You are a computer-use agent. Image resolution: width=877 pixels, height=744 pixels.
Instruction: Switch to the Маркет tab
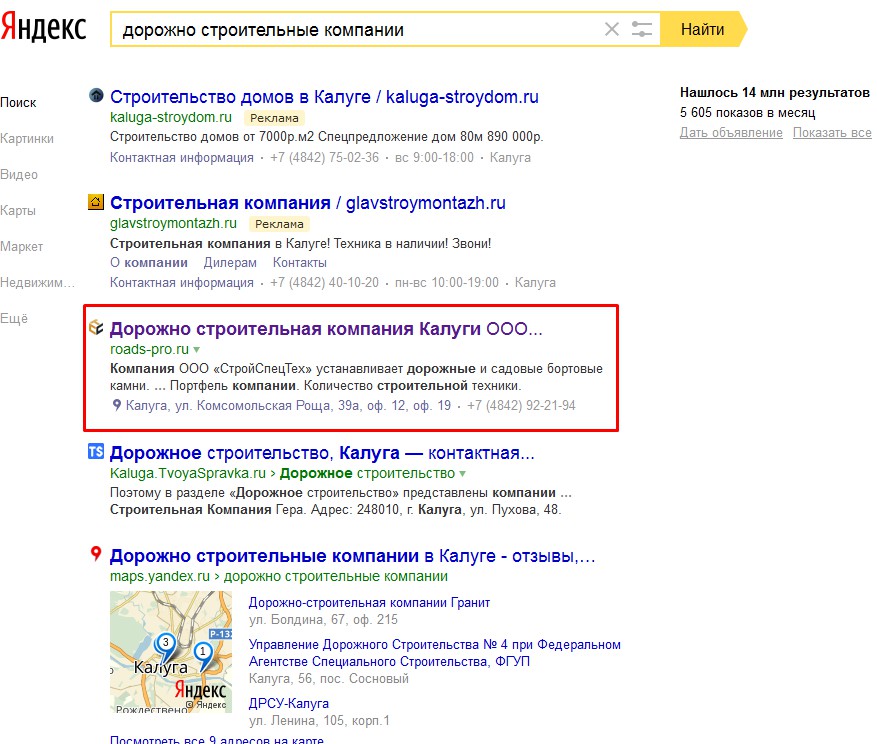point(22,247)
